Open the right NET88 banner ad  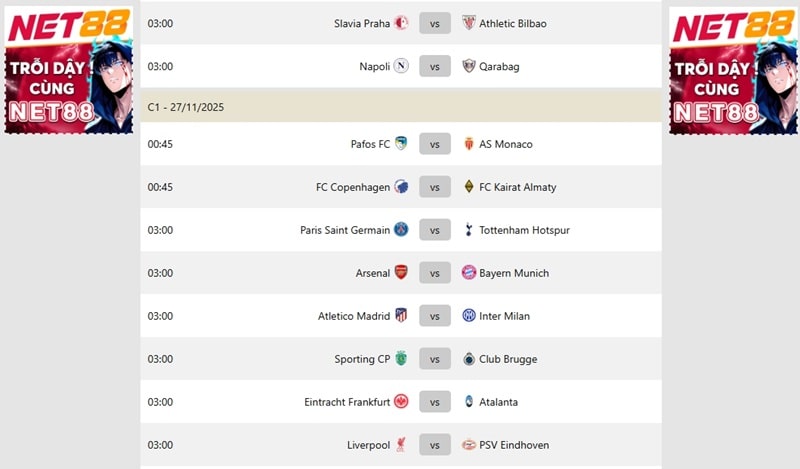point(731,70)
